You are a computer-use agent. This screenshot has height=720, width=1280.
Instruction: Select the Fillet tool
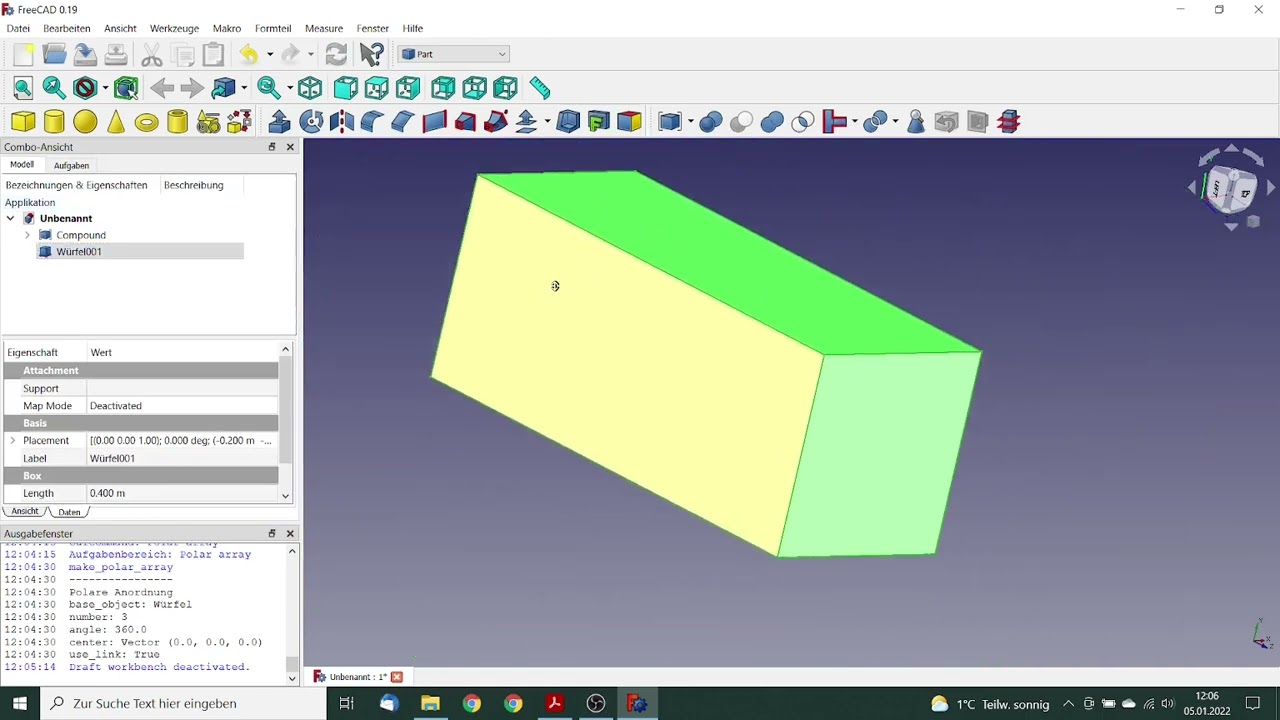(x=372, y=122)
